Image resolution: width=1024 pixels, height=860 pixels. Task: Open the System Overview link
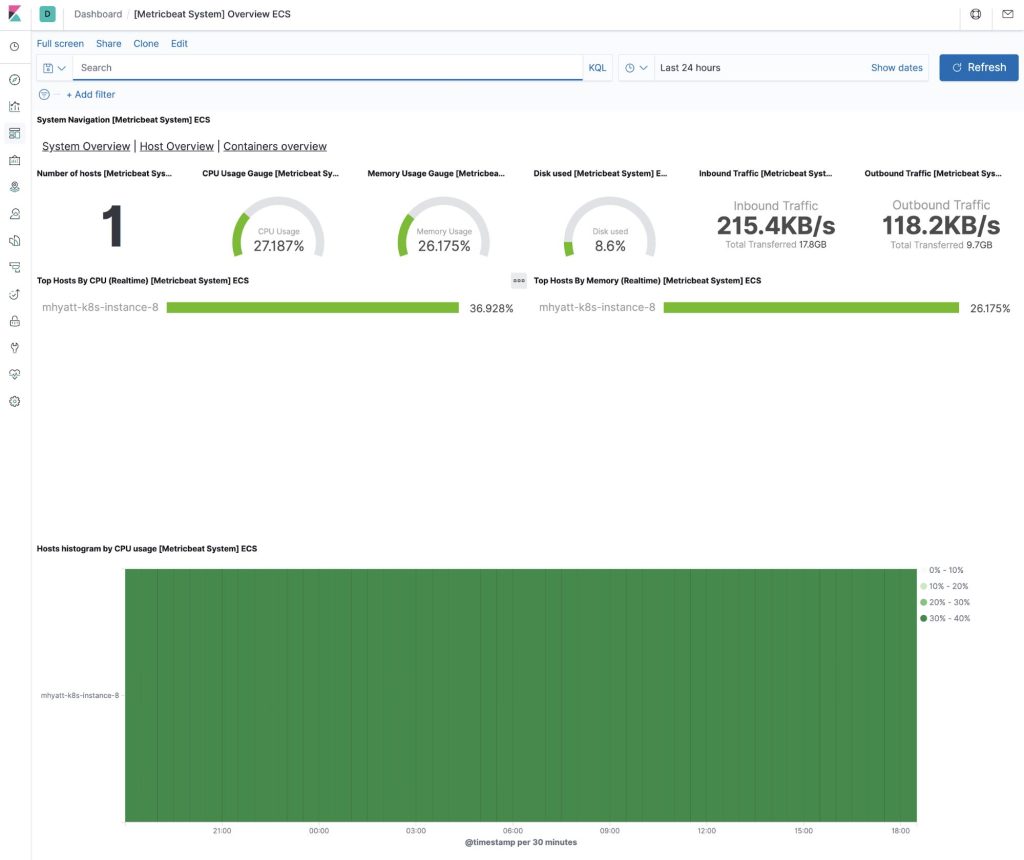(86, 146)
